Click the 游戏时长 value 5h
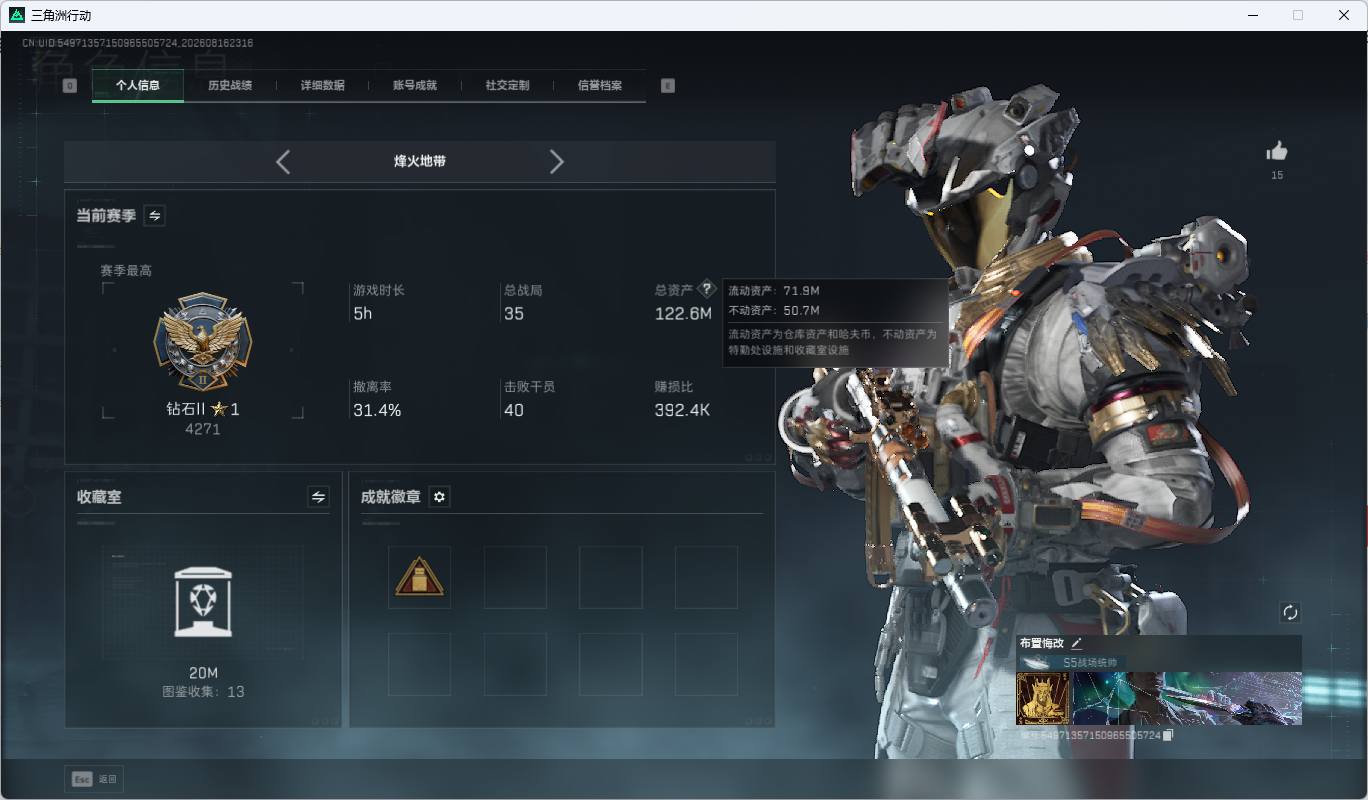 coord(362,314)
